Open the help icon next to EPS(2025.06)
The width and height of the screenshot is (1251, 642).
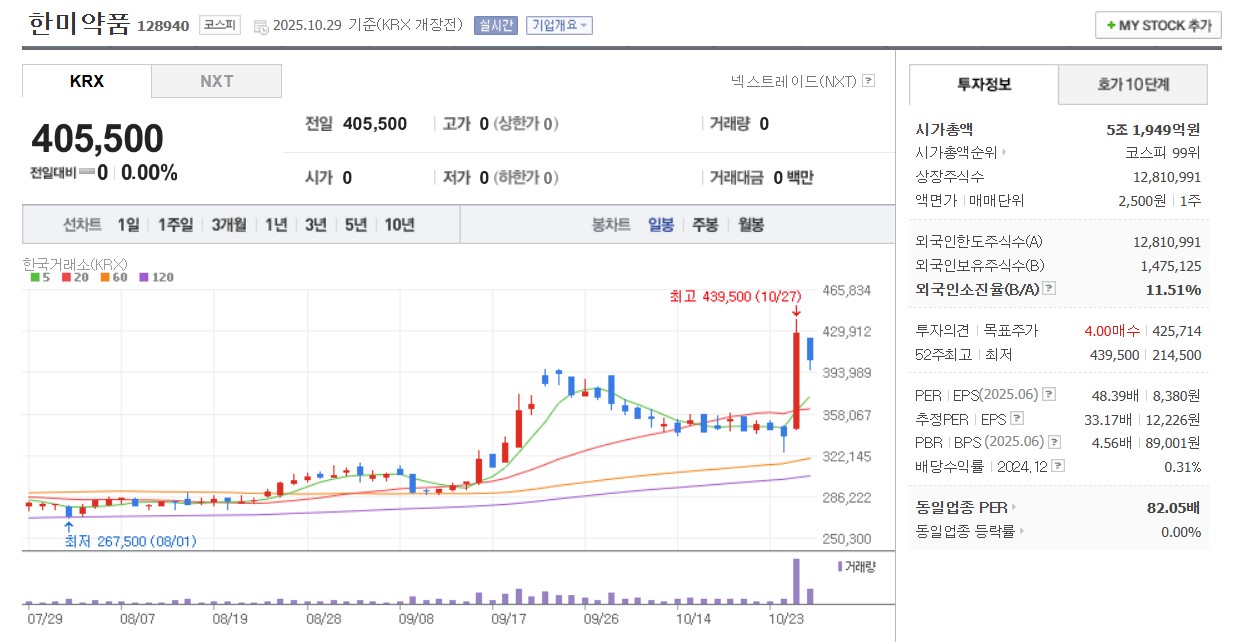click(x=1047, y=394)
